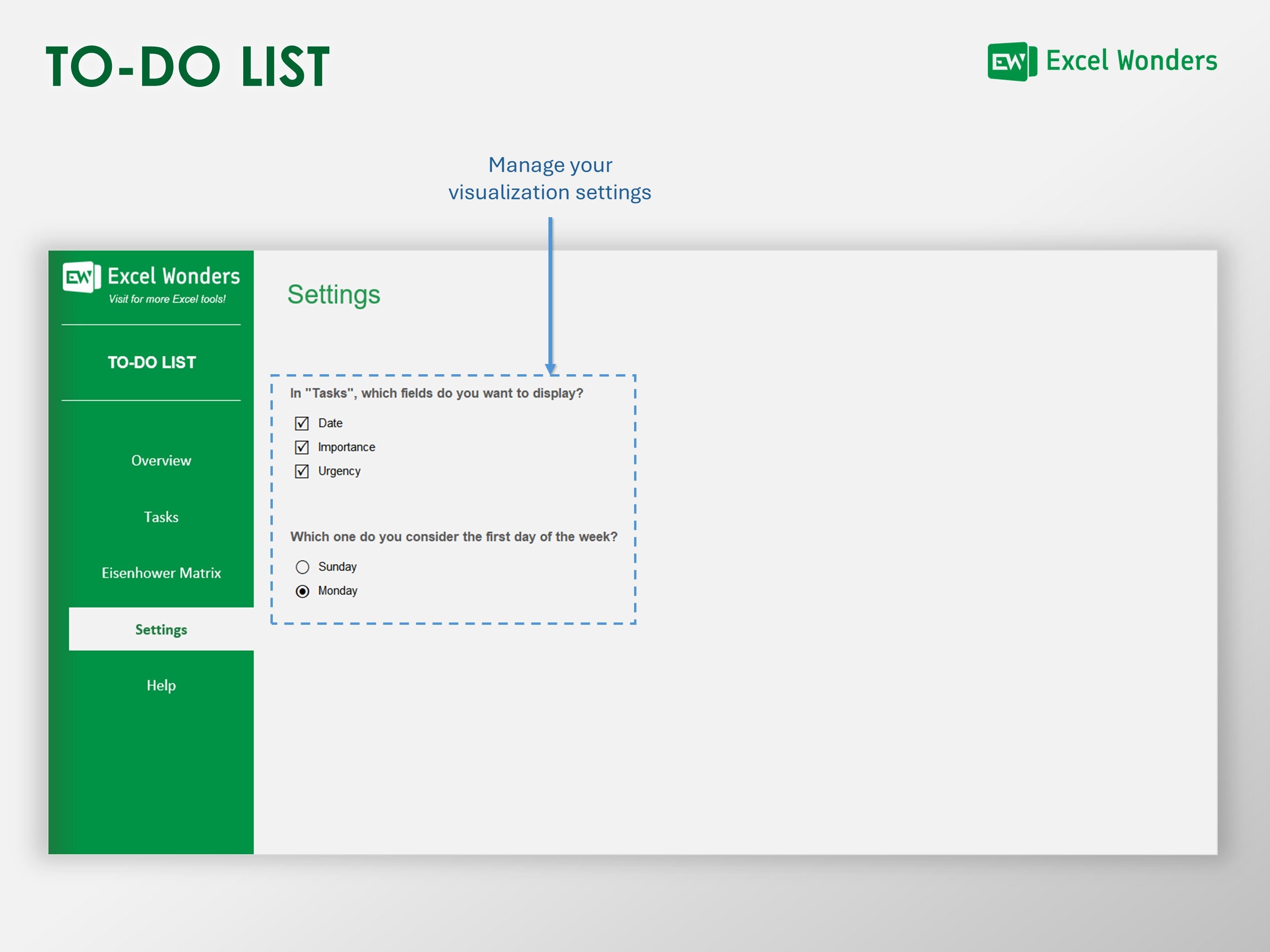Image resolution: width=1270 pixels, height=952 pixels.
Task: Select the Settings tab in the sidebar
Action: pos(161,629)
